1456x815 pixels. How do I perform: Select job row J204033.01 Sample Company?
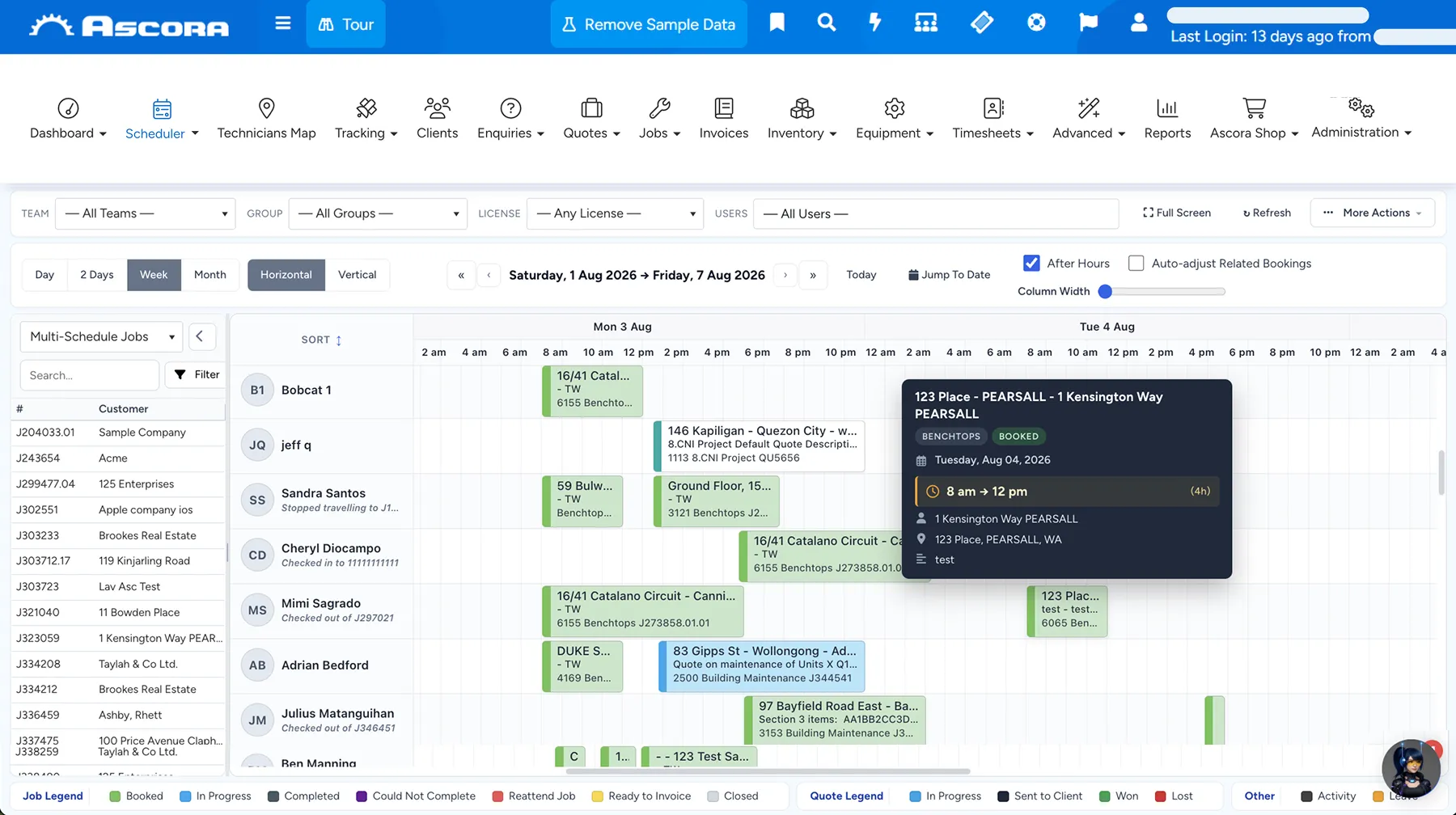click(x=118, y=433)
